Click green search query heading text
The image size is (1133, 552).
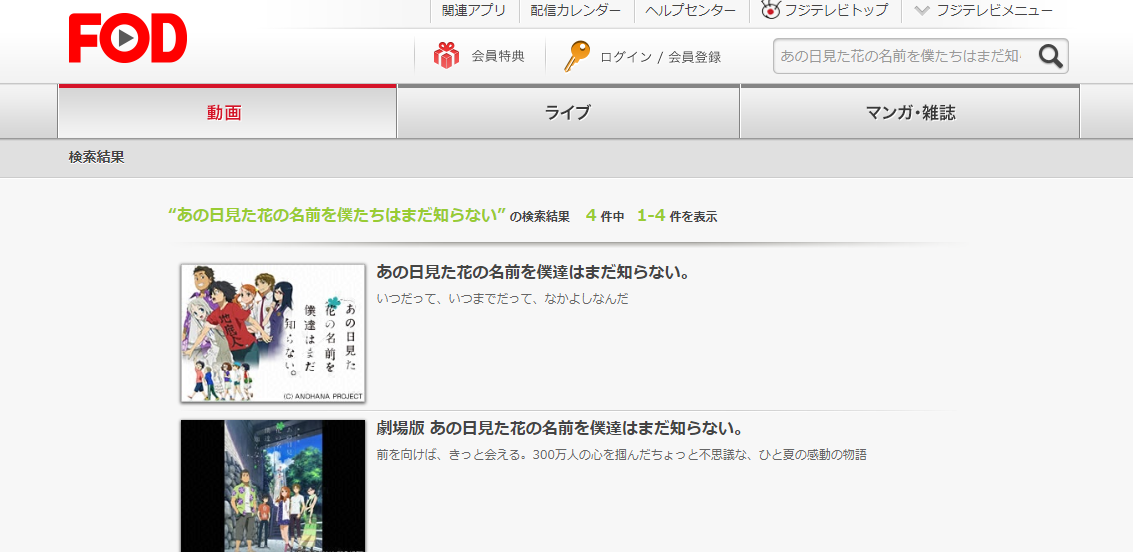click(336, 215)
